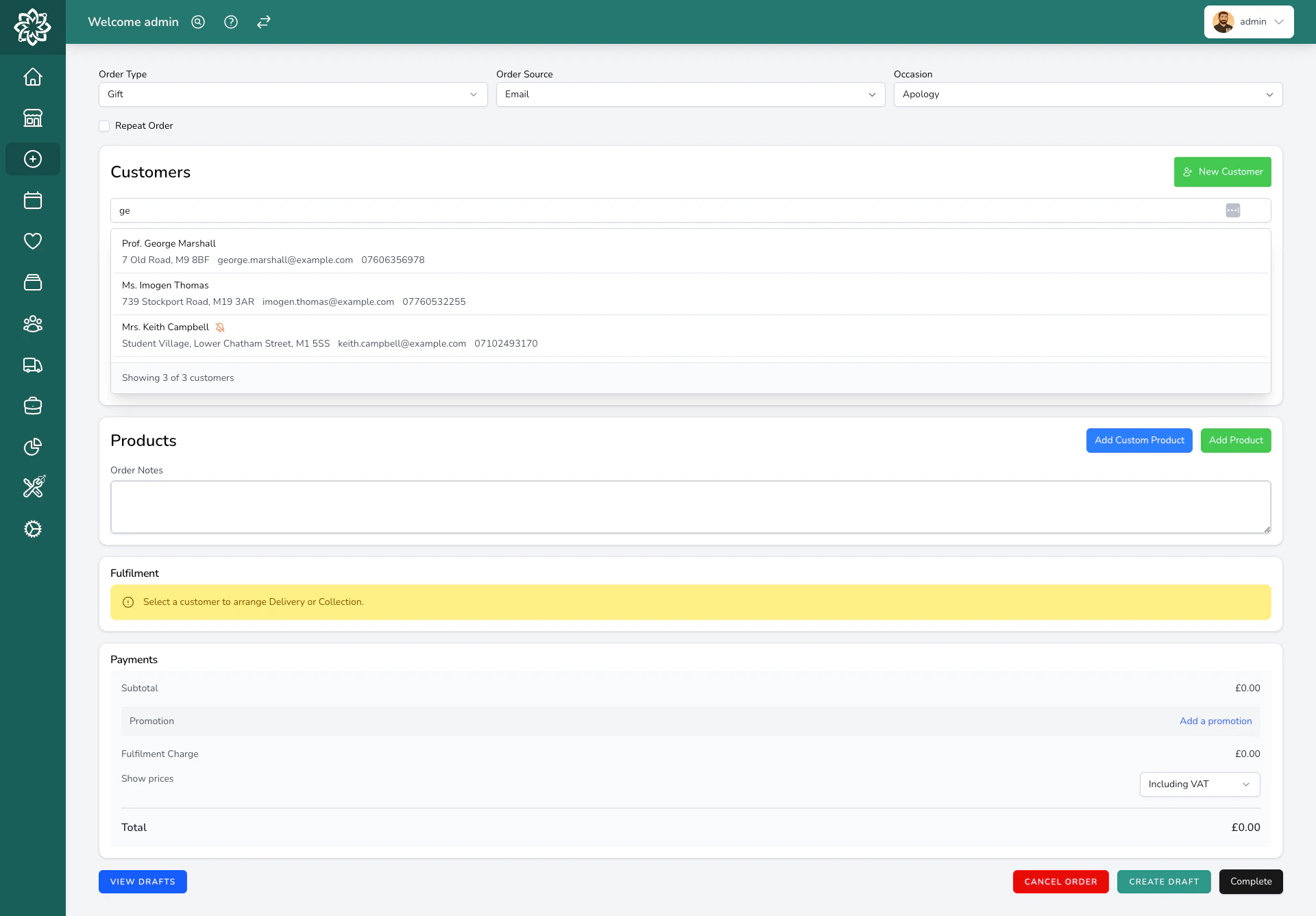Click the muted bell beside Mrs. Keith Campbell

pos(219,327)
